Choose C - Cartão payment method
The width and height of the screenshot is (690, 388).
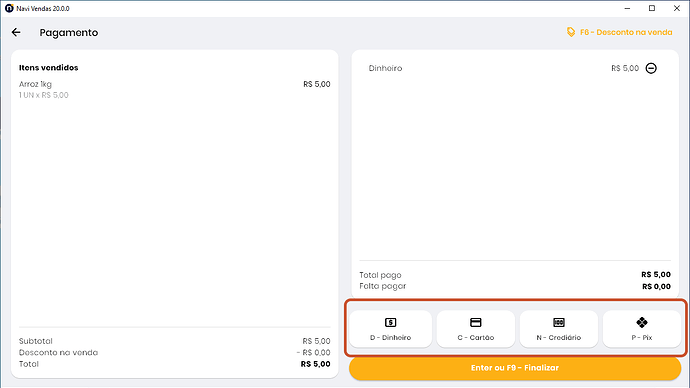click(x=476, y=329)
